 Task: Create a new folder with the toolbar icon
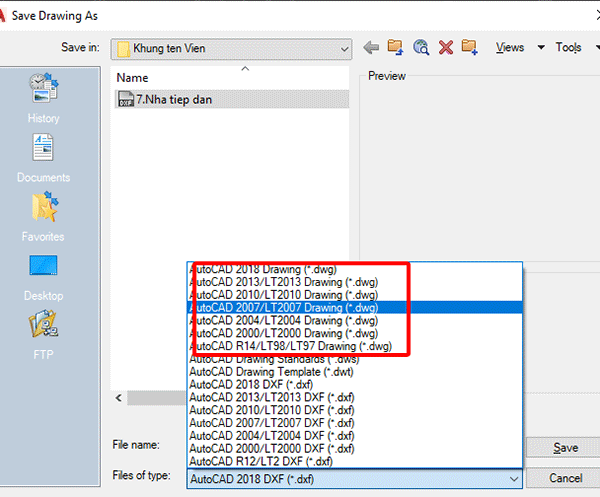[470, 47]
